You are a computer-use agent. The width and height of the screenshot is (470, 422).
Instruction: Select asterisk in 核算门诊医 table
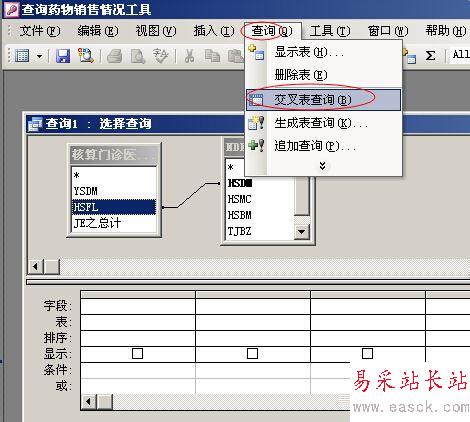[x=114, y=175]
